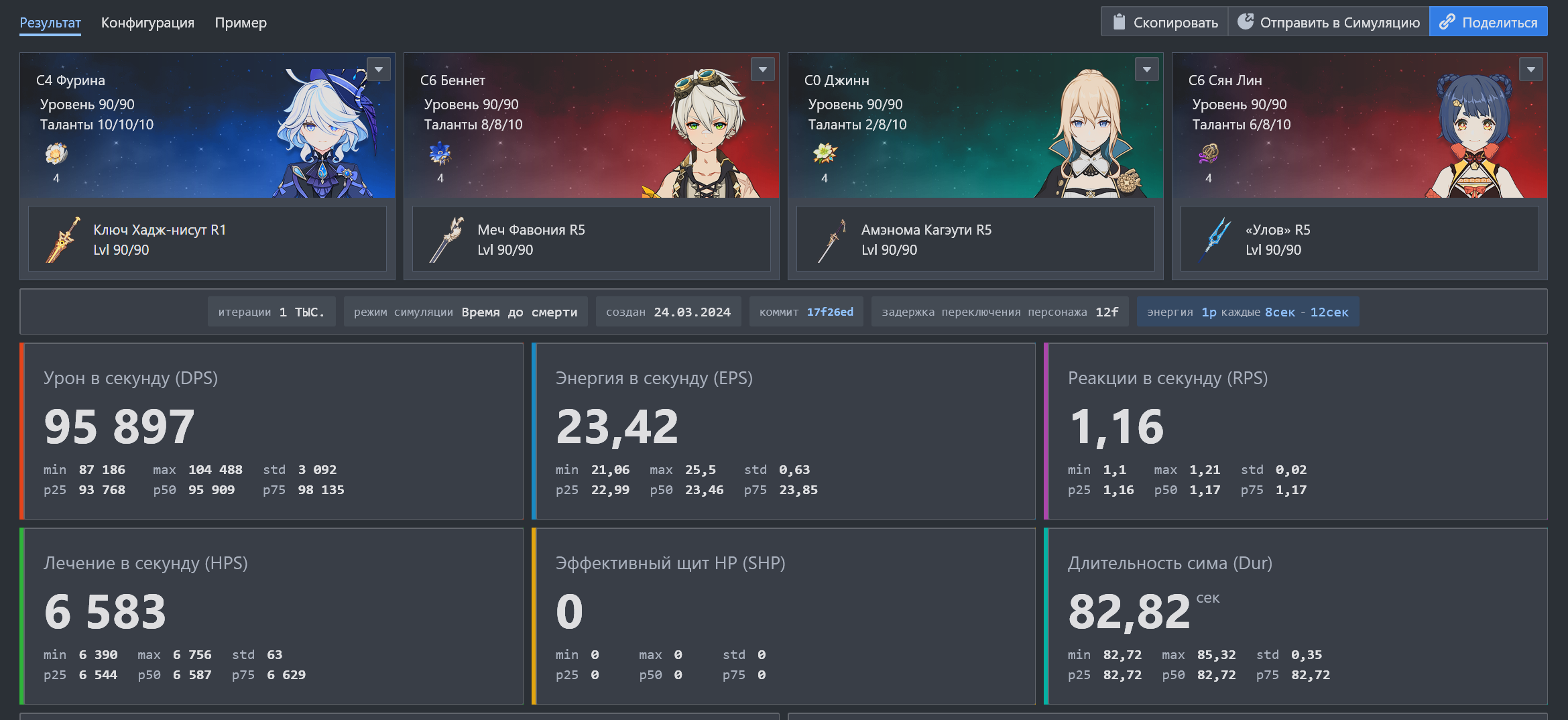Click the HPS value 6 583

coord(105,611)
